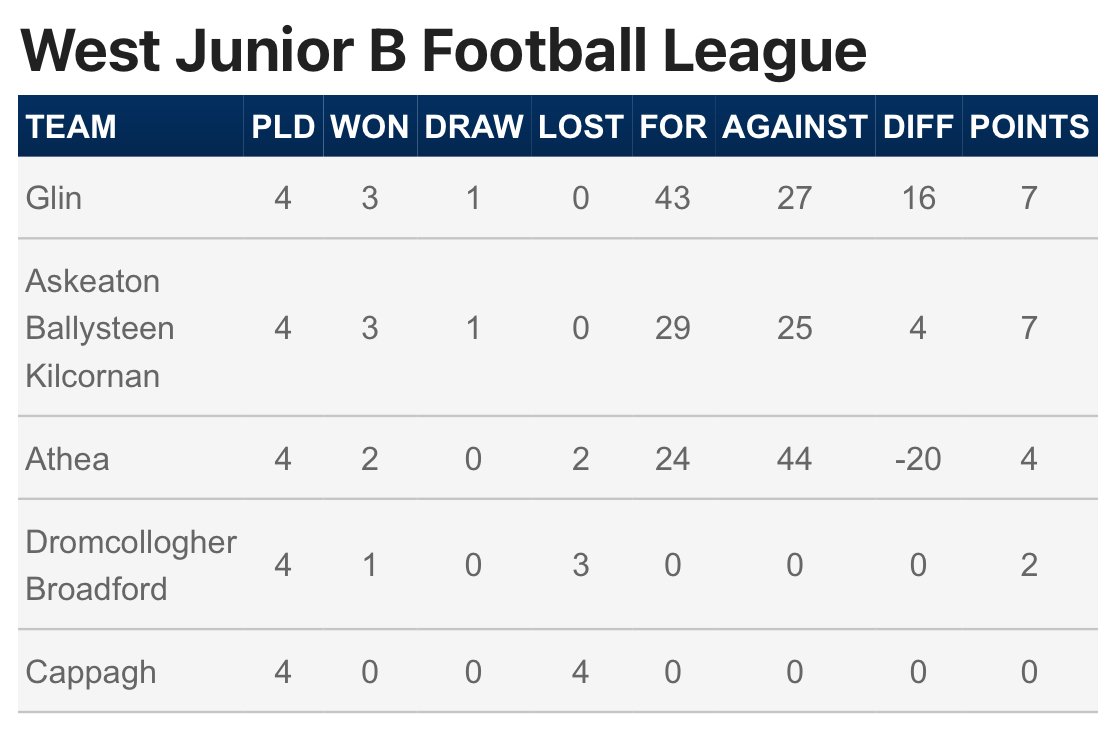Click Glin's for score 43
The width and height of the screenshot is (1115, 736).
[x=673, y=198]
